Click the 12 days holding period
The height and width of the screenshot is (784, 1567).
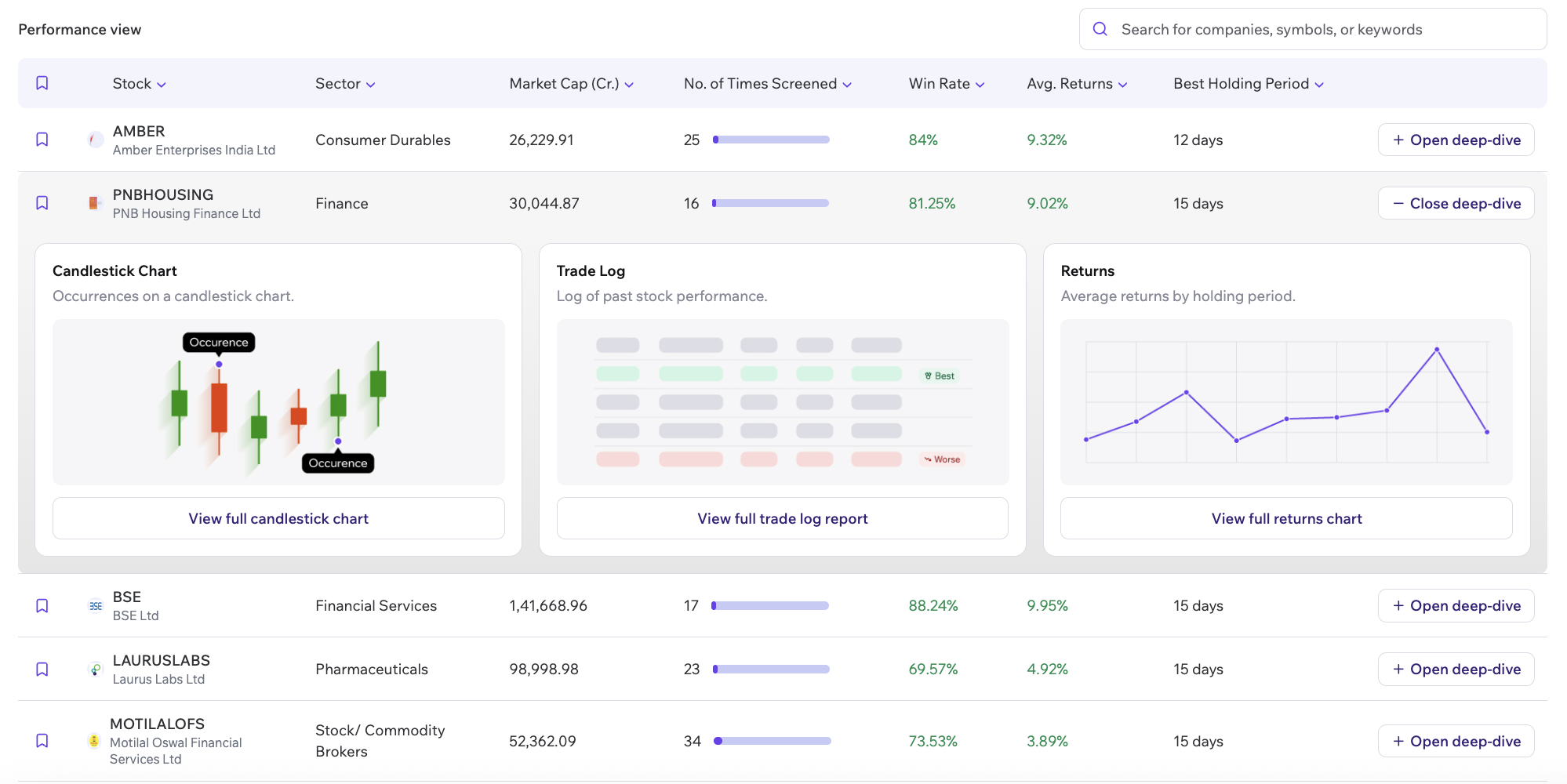(x=1198, y=140)
